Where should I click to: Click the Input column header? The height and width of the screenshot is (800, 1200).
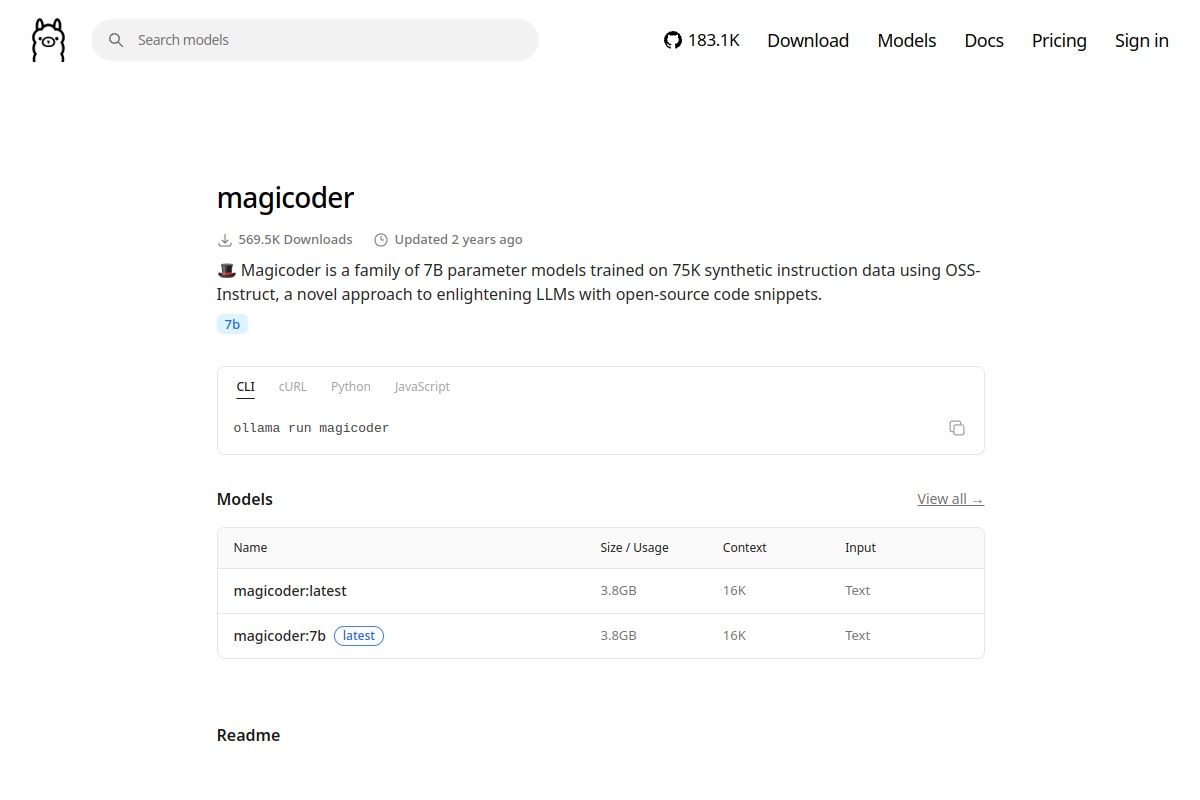(860, 548)
